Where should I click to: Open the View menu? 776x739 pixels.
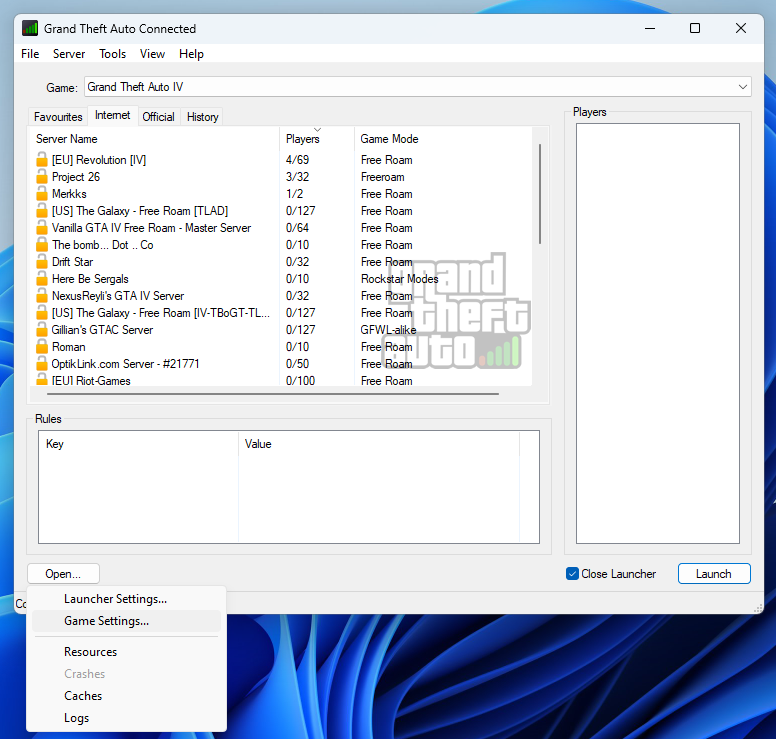tap(152, 53)
